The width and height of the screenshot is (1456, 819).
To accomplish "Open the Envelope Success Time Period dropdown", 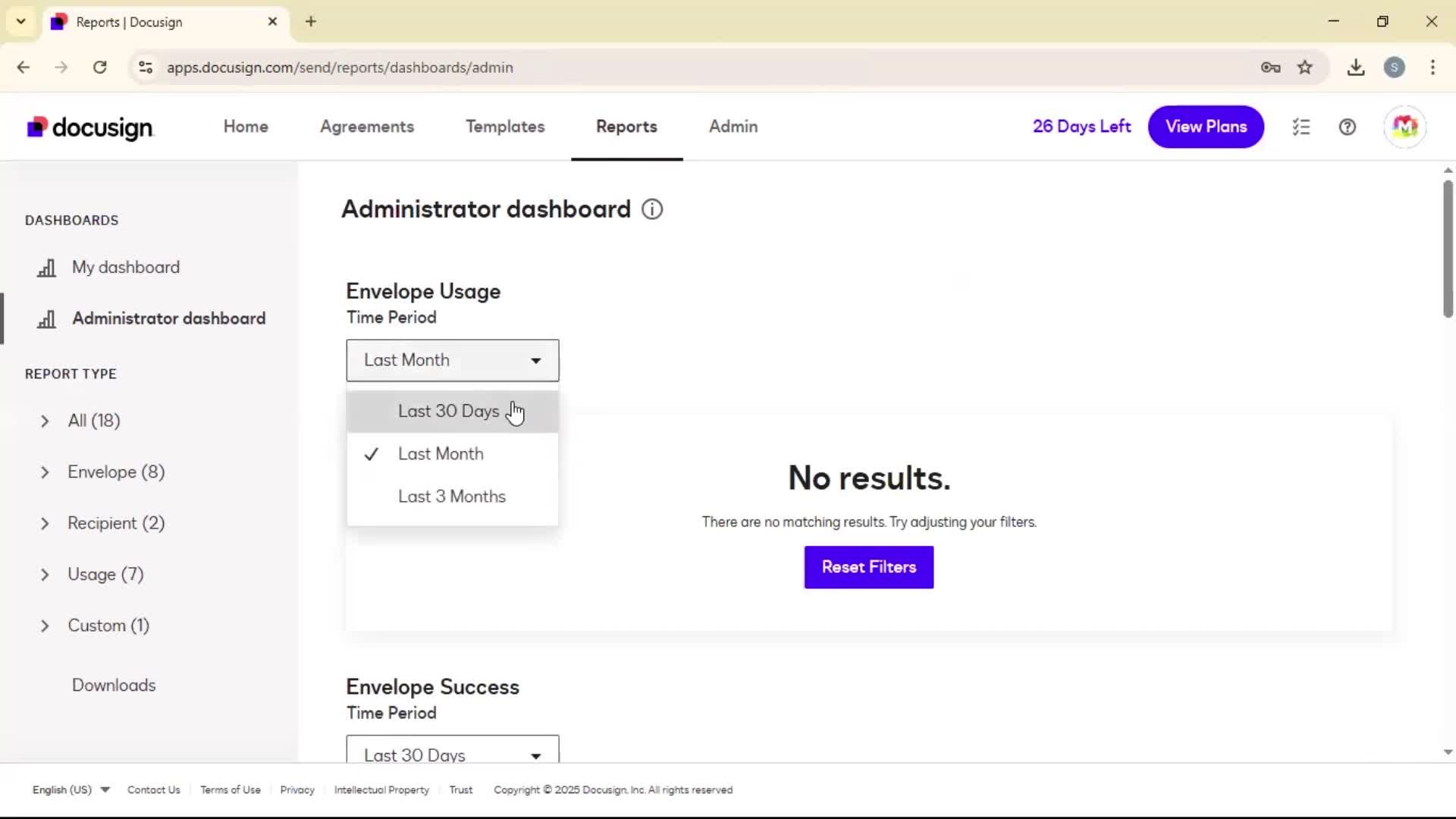I will pyautogui.click(x=453, y=749).
